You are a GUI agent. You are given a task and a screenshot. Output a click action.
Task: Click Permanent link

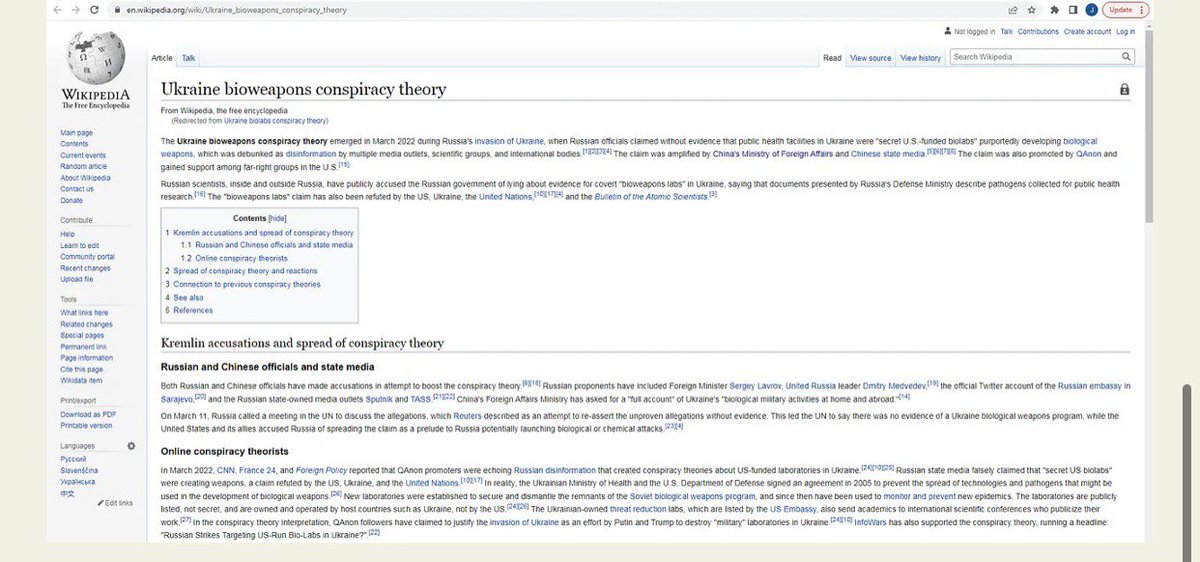click(x=82, y=347)
